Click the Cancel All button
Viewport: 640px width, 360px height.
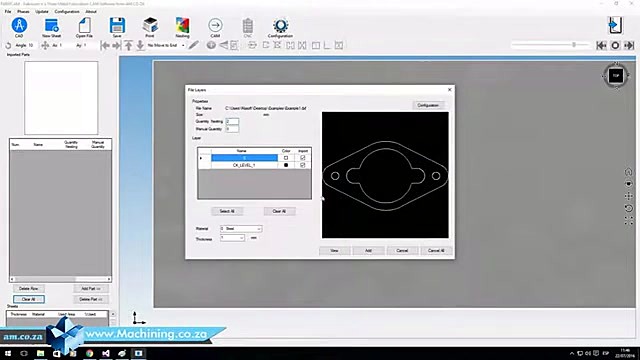436,250
